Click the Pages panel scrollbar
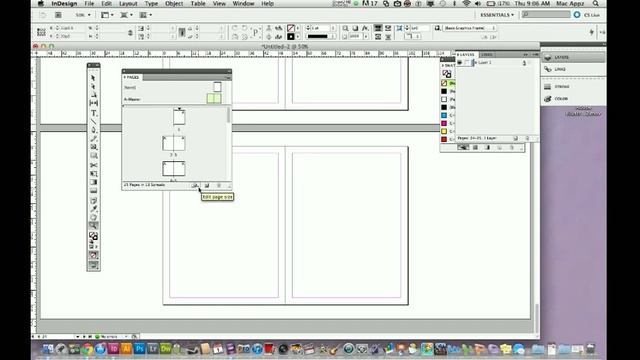The image size is (640, 360). coord(229,116)
